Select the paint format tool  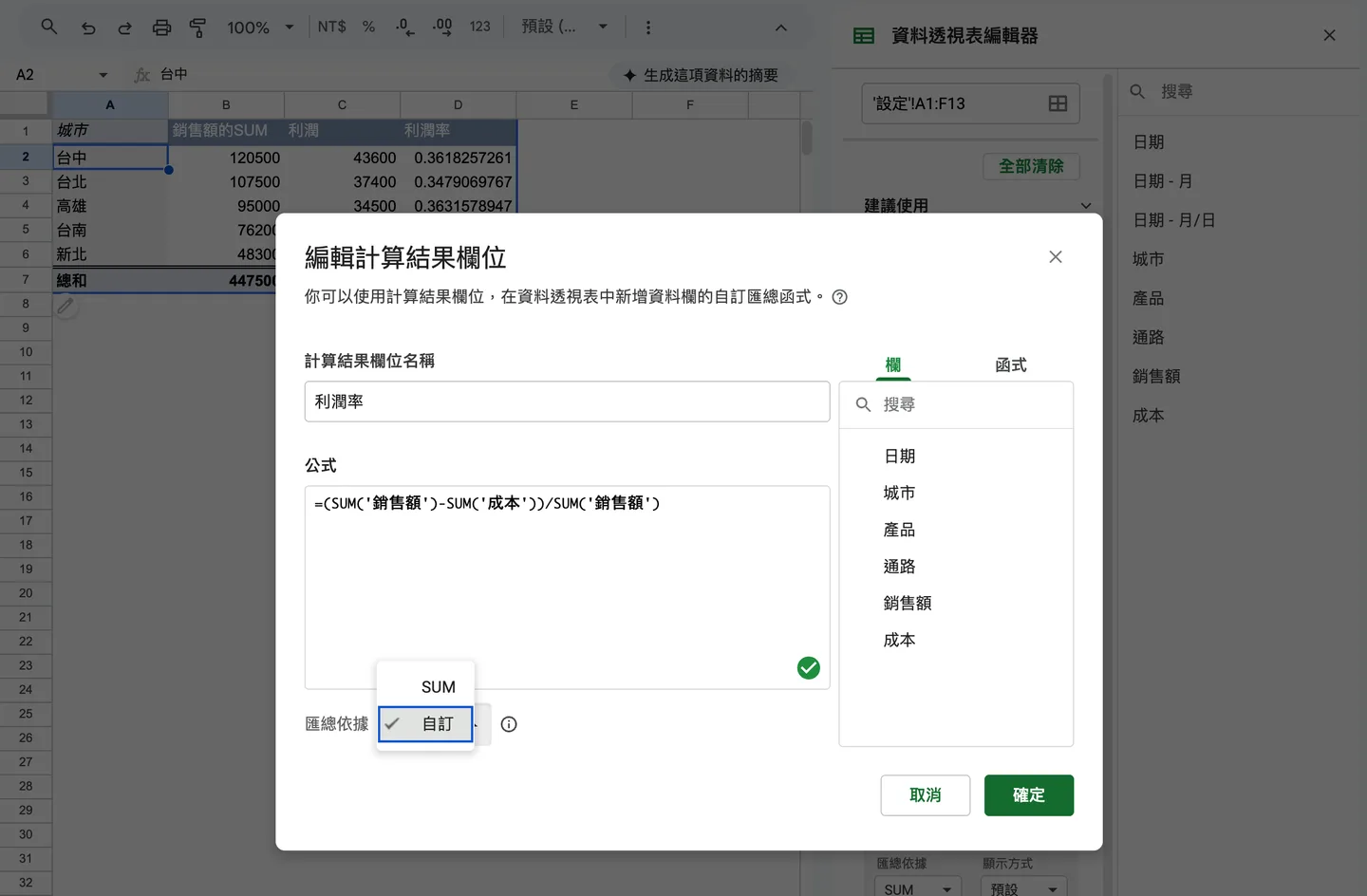pyautogui.click(x=197, y=28)
